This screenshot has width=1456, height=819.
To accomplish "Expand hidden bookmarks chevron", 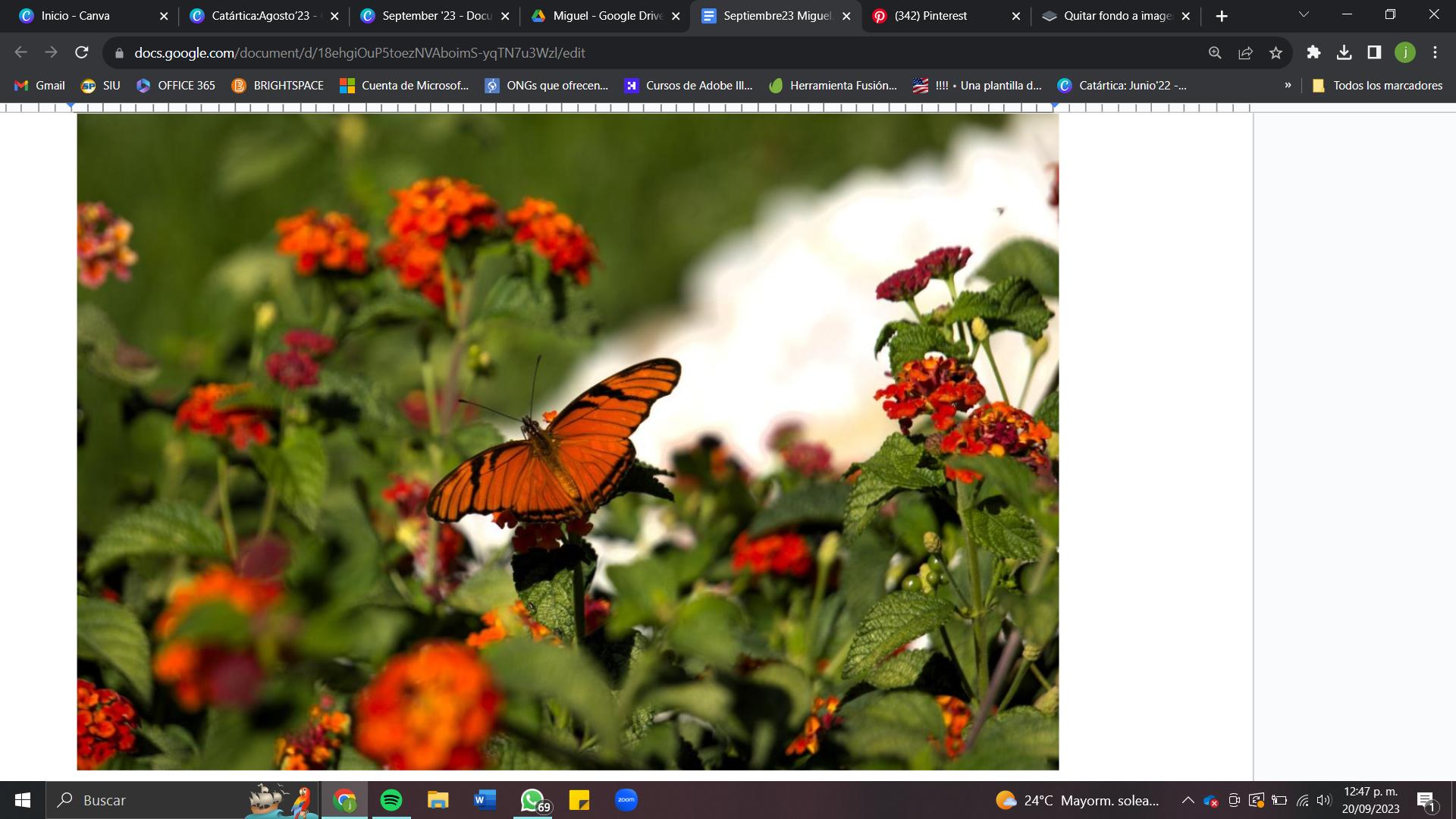I will (x=1288, y=85).
